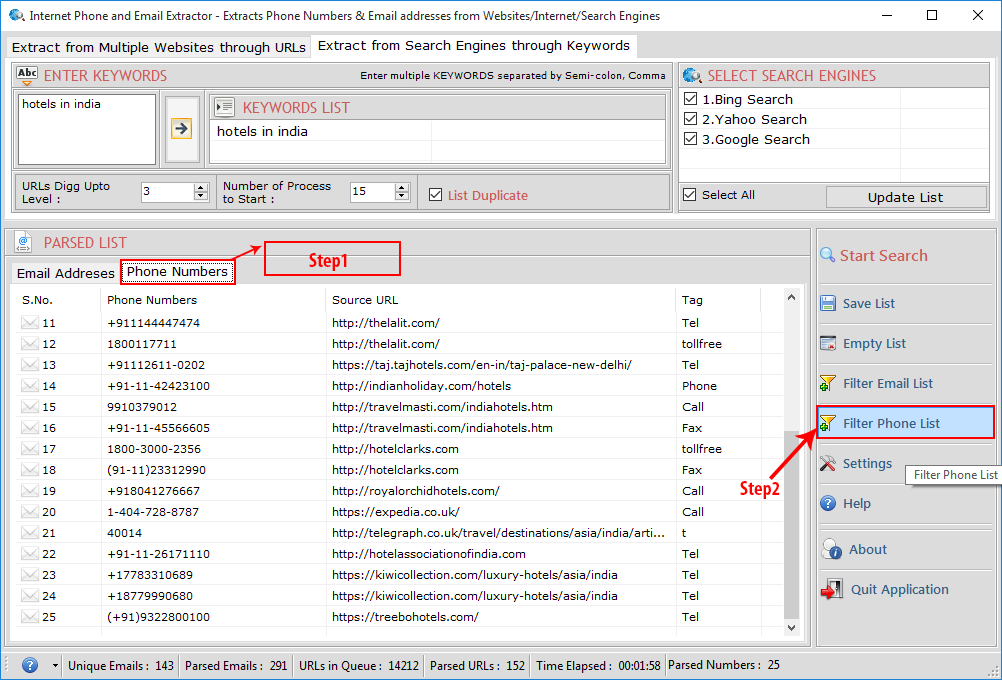Select phone number +911144447474
This screenshot has width=1002, height=680.
(153, 323)
